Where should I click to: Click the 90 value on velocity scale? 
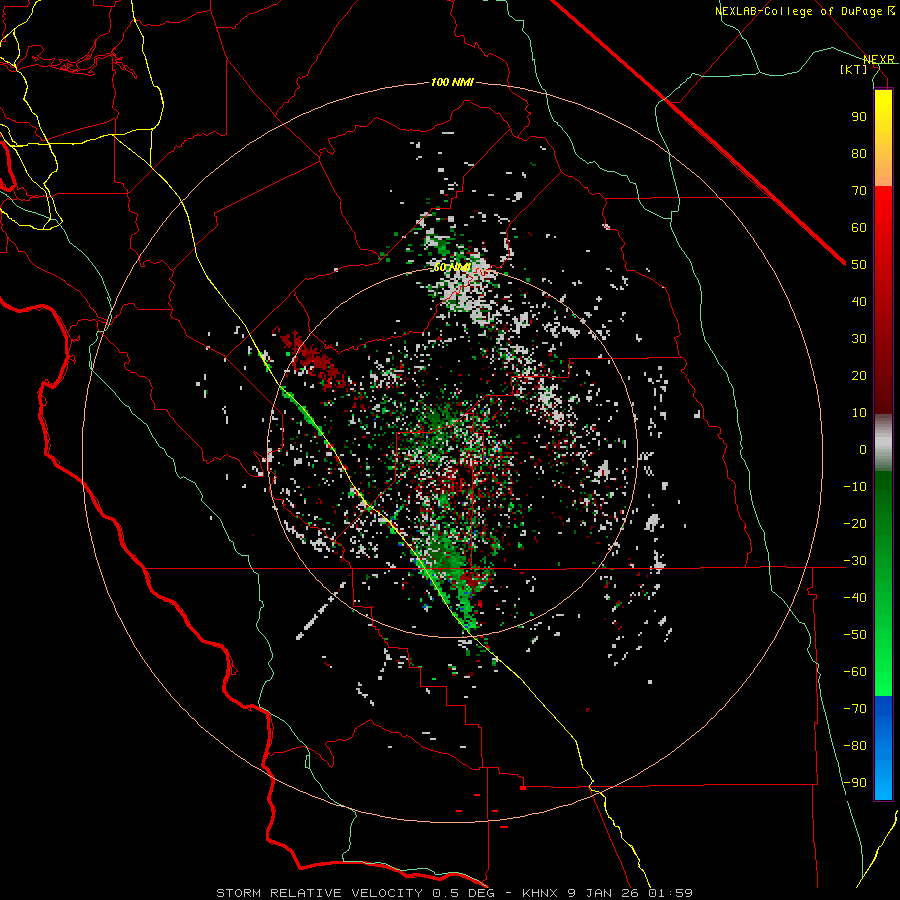tap(859, 117)
